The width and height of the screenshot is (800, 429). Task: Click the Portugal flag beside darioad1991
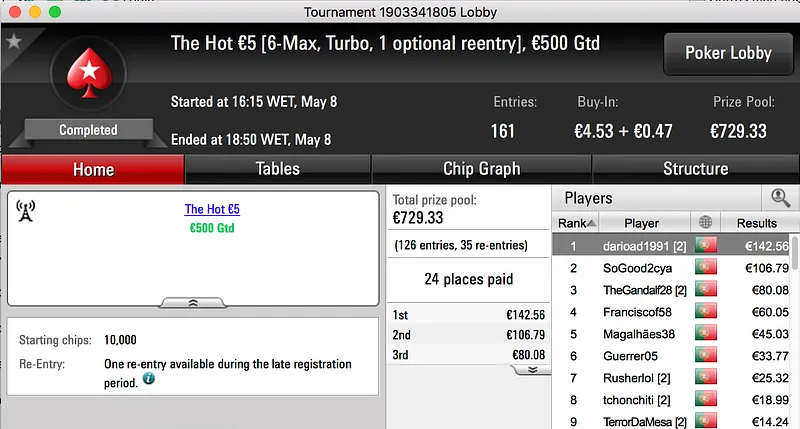coord(707,246)
